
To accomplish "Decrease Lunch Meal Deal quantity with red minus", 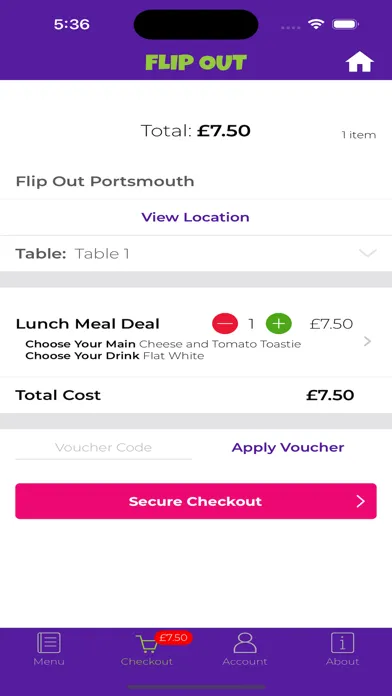I will (x=225, y=324).
